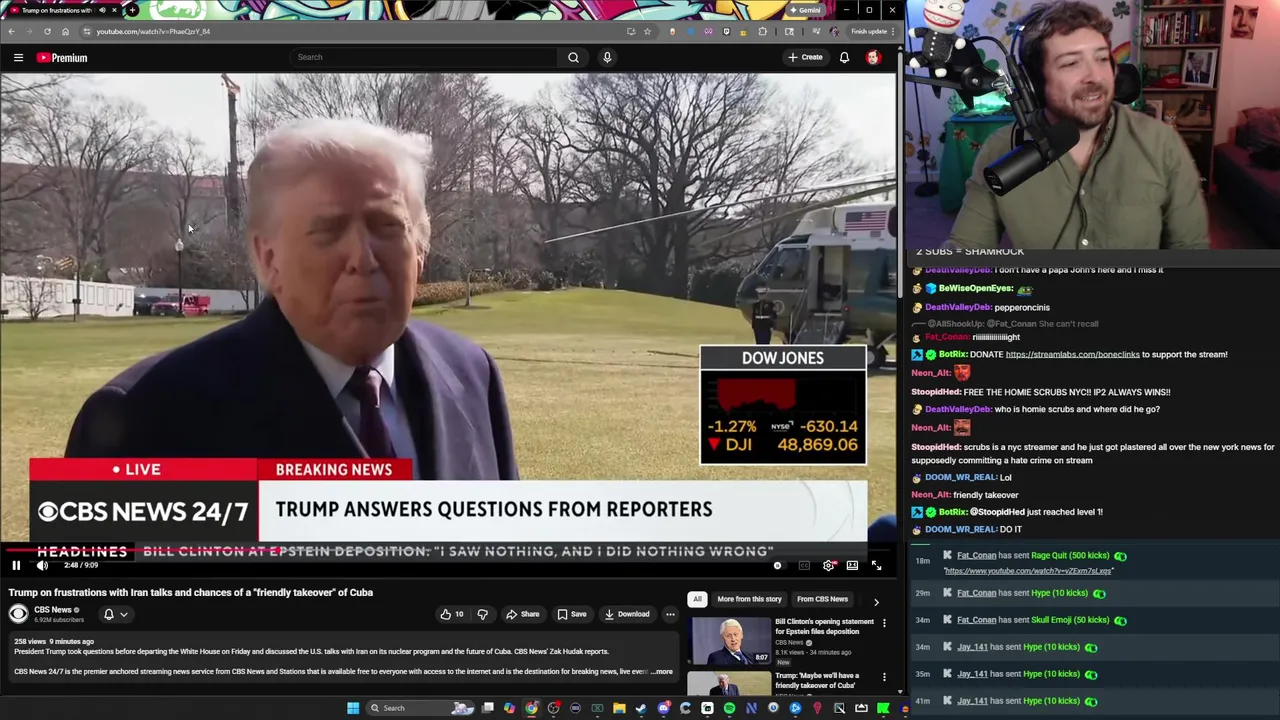The width and height of the screenshot is (1280, 720).
Task: Click the YouTube Premium logo
Action: [62, 57]
